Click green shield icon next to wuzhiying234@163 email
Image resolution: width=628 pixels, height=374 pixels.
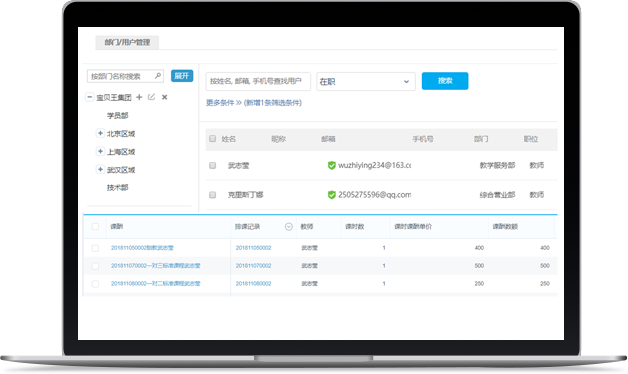pyautogui.click(x=332, y=165)
